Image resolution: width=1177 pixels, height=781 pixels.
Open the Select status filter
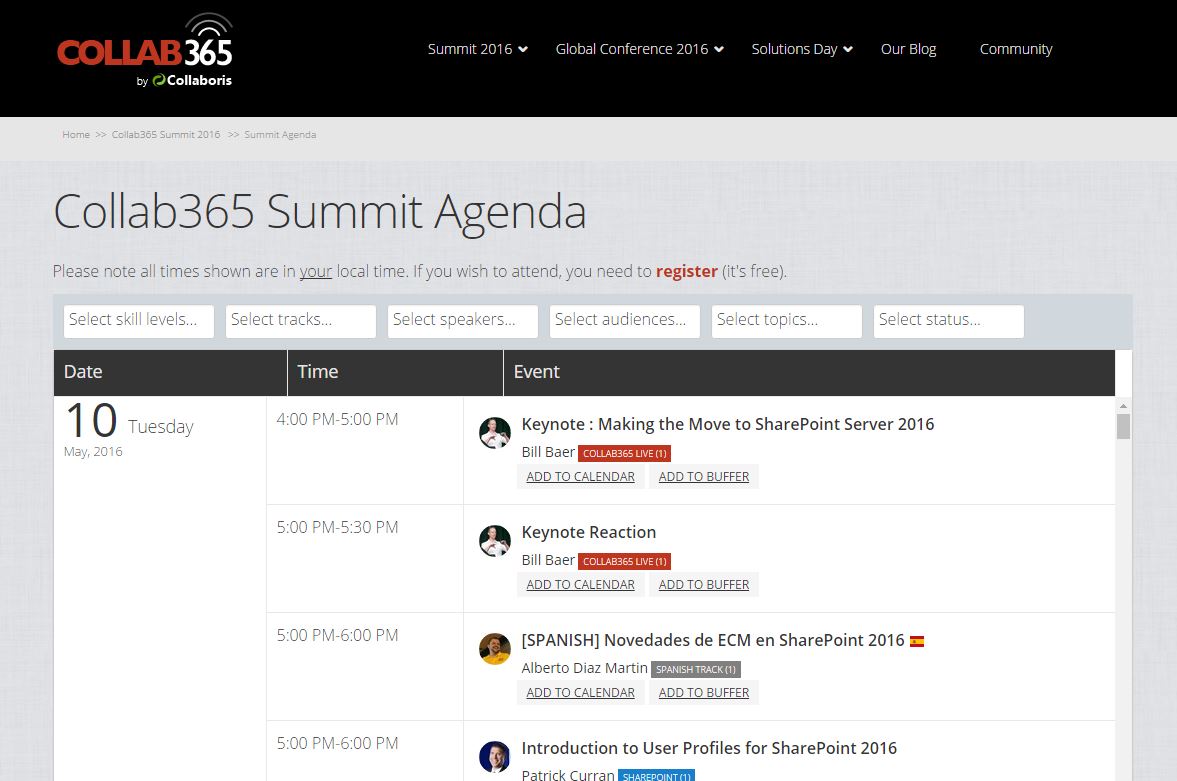(x=949, y=321)
